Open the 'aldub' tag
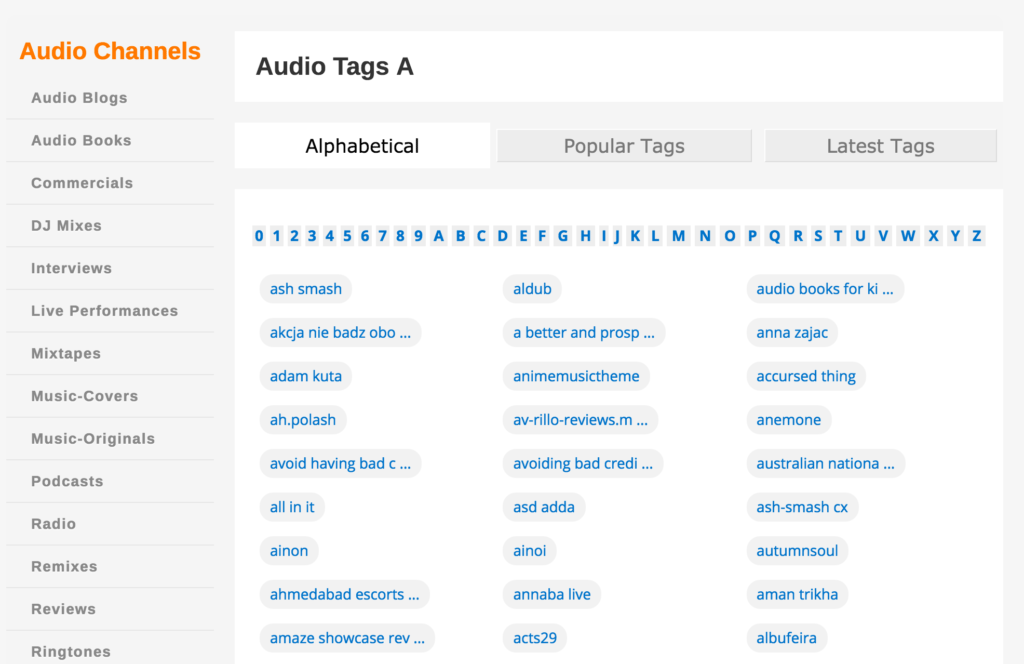The height and width of the screenshot is (664, 1024). 532,289
